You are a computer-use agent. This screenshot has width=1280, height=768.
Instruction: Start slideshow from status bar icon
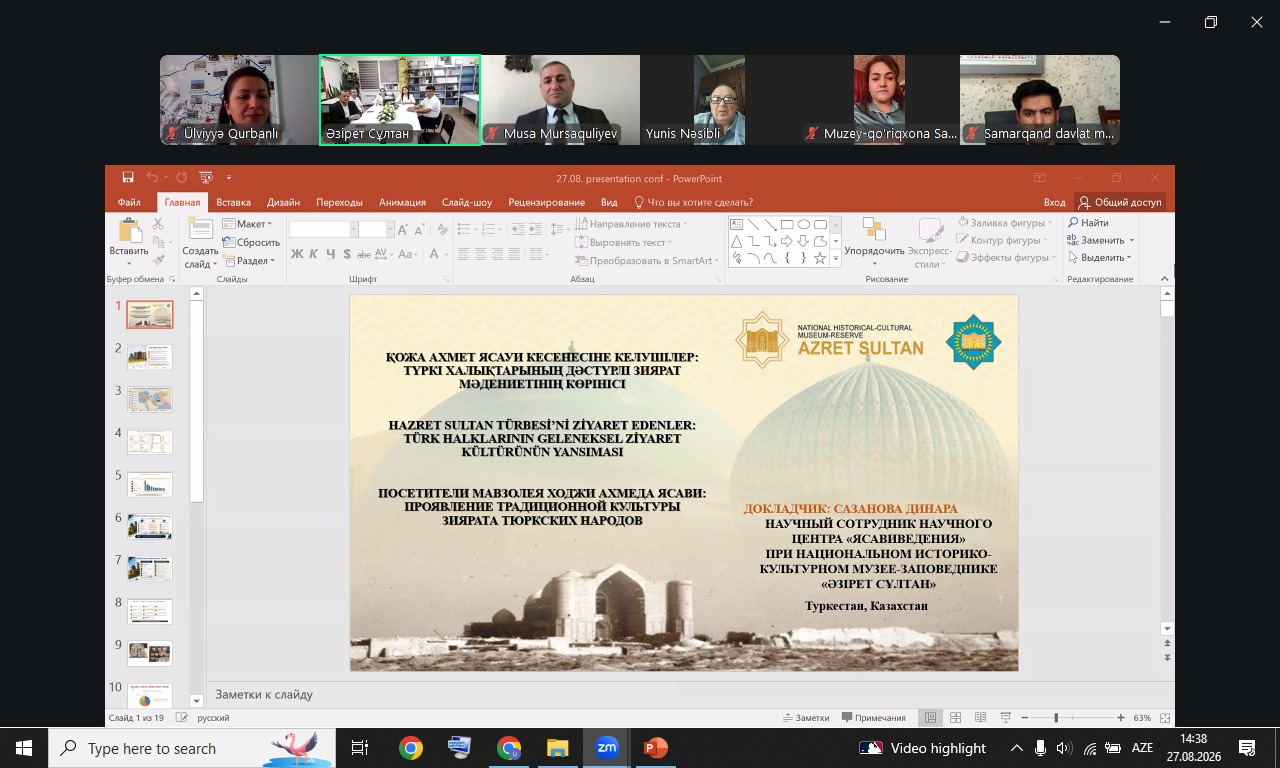click(x=1006, y=718)
